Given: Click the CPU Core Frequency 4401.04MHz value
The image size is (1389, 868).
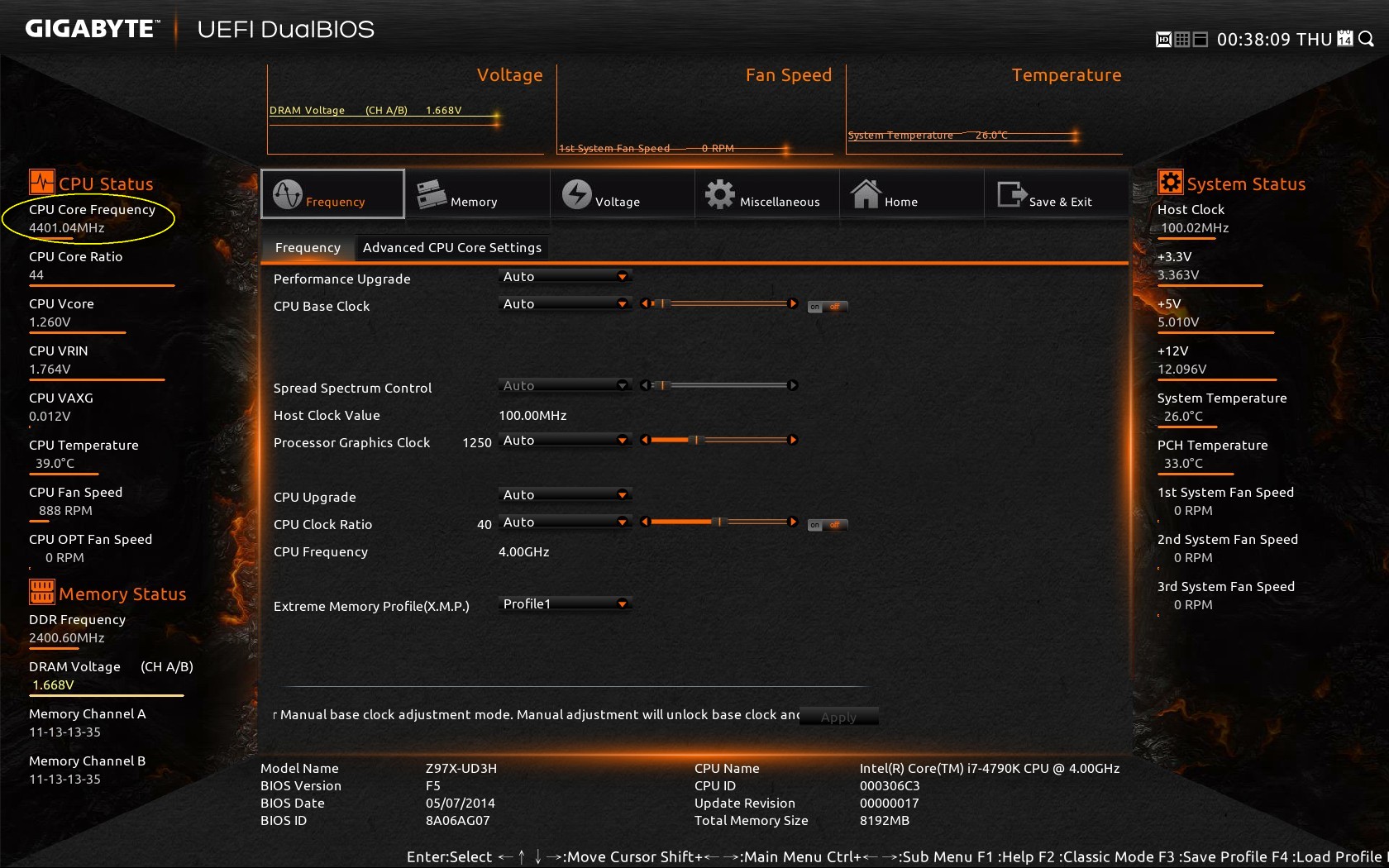Looking at the screenshot, I should point(67,227).
